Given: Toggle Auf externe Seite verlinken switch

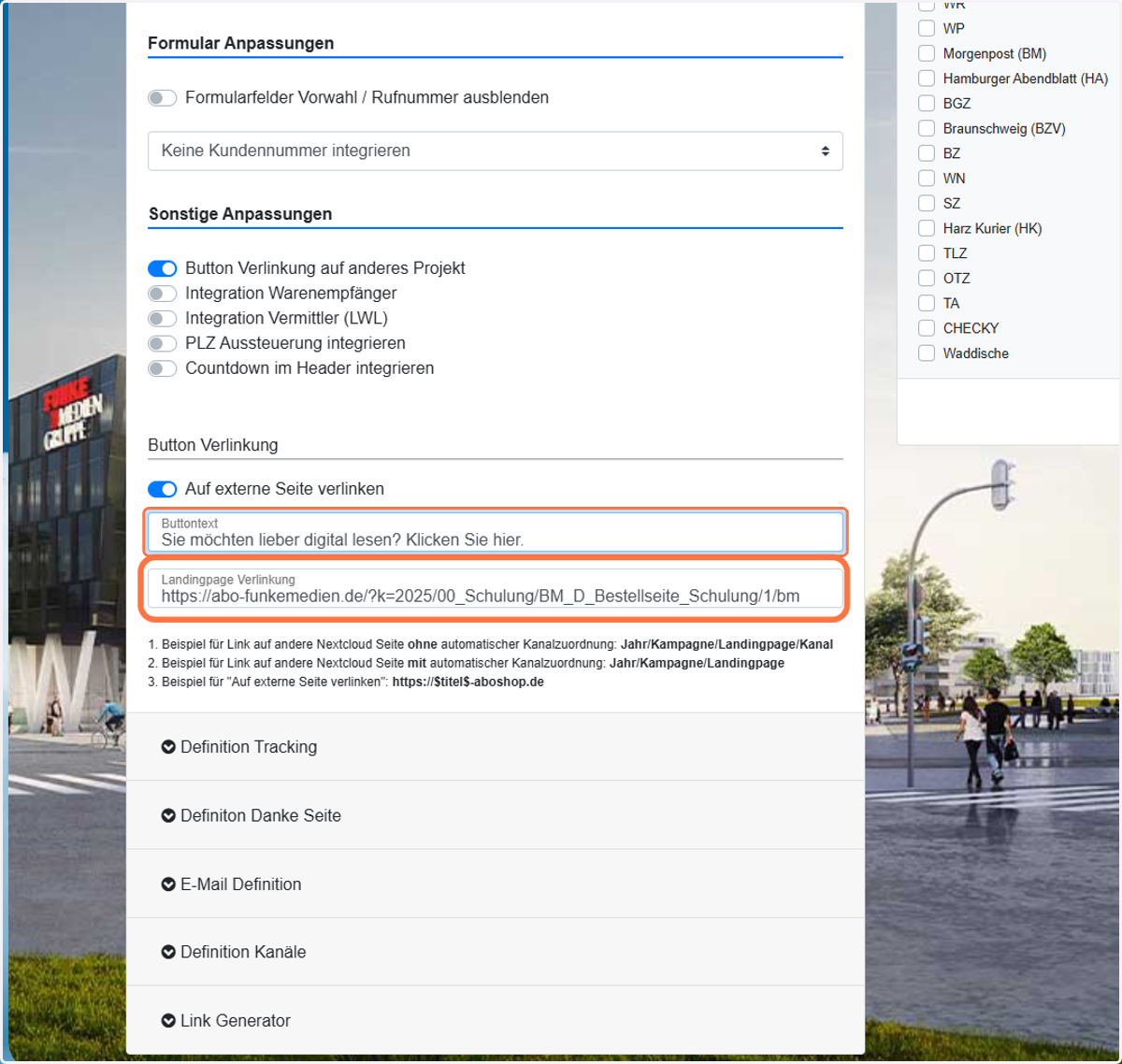Looking at the screenshot, I should (163, 490).
